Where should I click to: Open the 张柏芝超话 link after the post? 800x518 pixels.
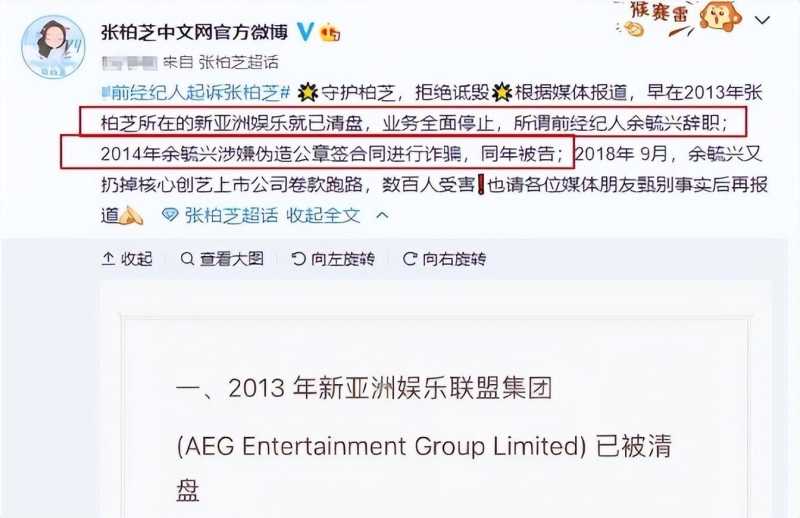coord(231,215)
